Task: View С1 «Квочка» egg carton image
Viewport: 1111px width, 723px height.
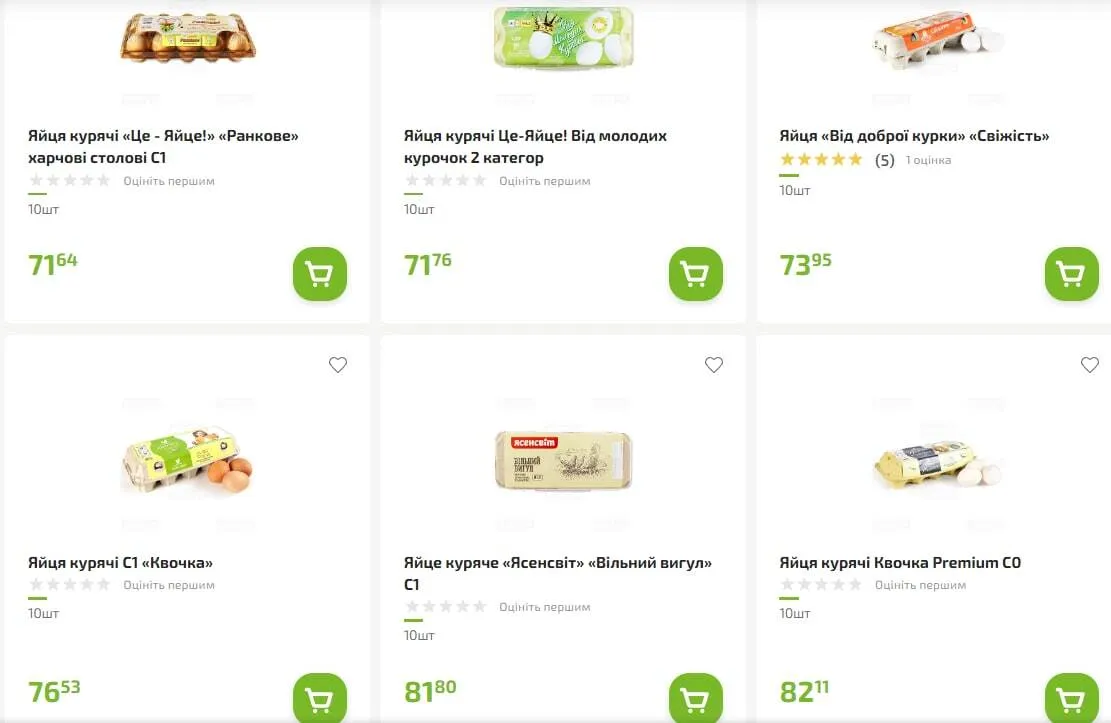Action: tap(187, 463)
